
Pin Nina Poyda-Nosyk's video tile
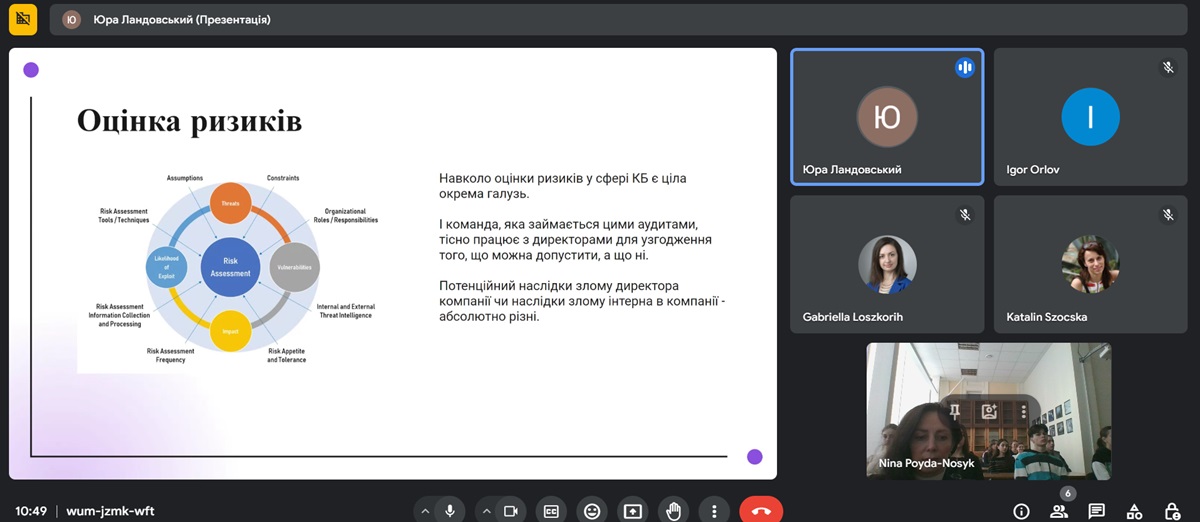click(955, 411)
